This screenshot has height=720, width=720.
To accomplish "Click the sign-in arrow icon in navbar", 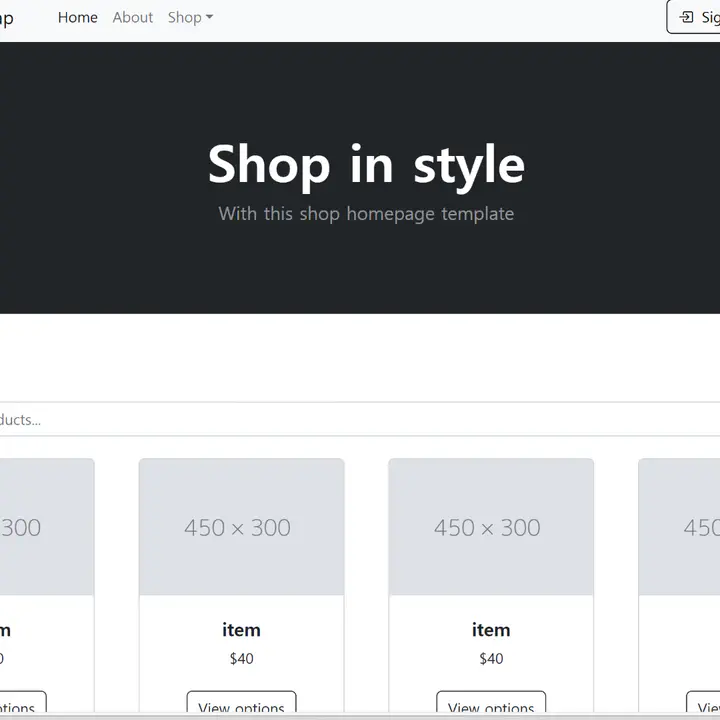I will click(x=686, y=17).
